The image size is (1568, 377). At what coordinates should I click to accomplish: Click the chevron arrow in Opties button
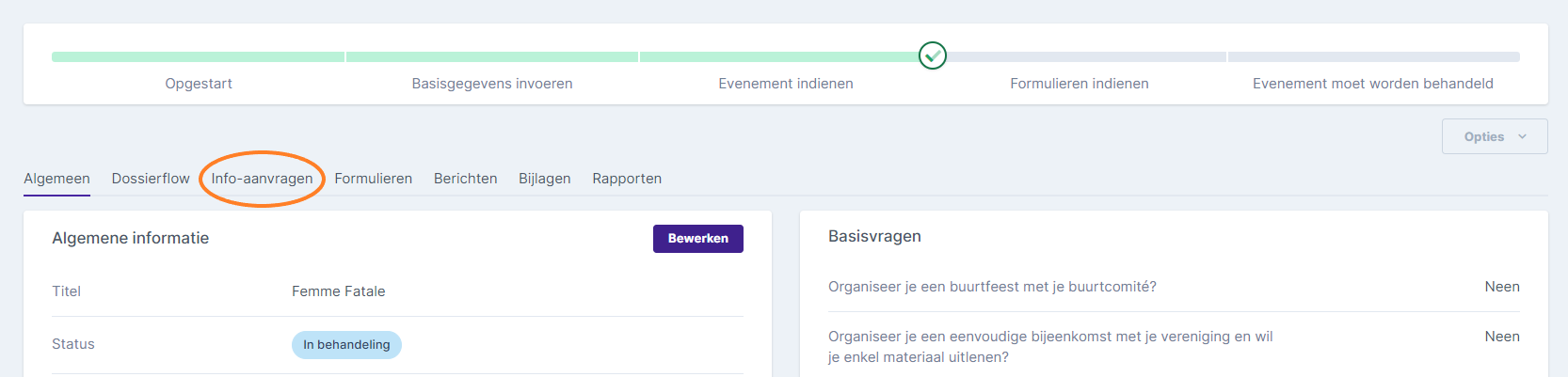pos(1522,136)
